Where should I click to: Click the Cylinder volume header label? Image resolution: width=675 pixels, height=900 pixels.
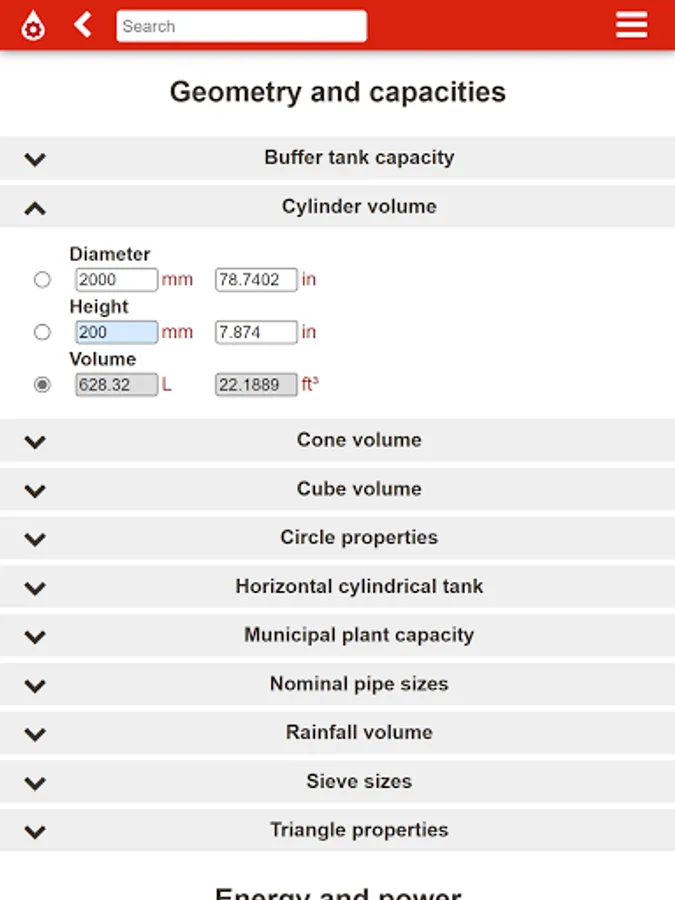(359, 207)
